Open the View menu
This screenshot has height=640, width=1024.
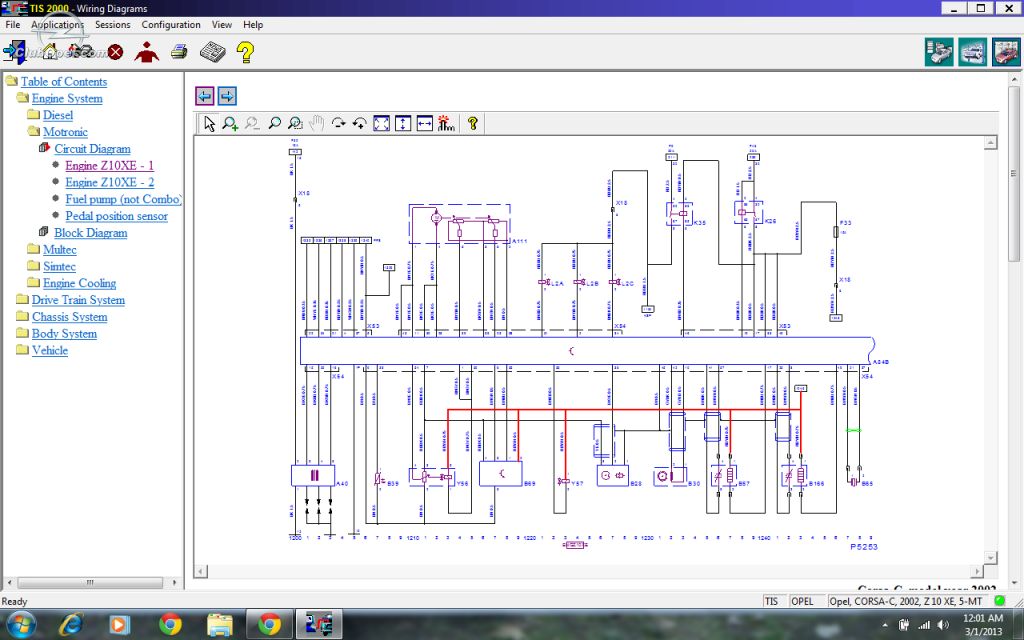pyautogui.click(x=221, y=25)
